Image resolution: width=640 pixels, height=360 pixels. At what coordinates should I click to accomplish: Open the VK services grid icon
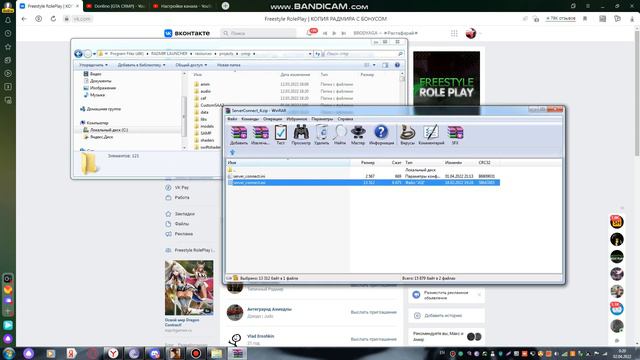(454, 33)
